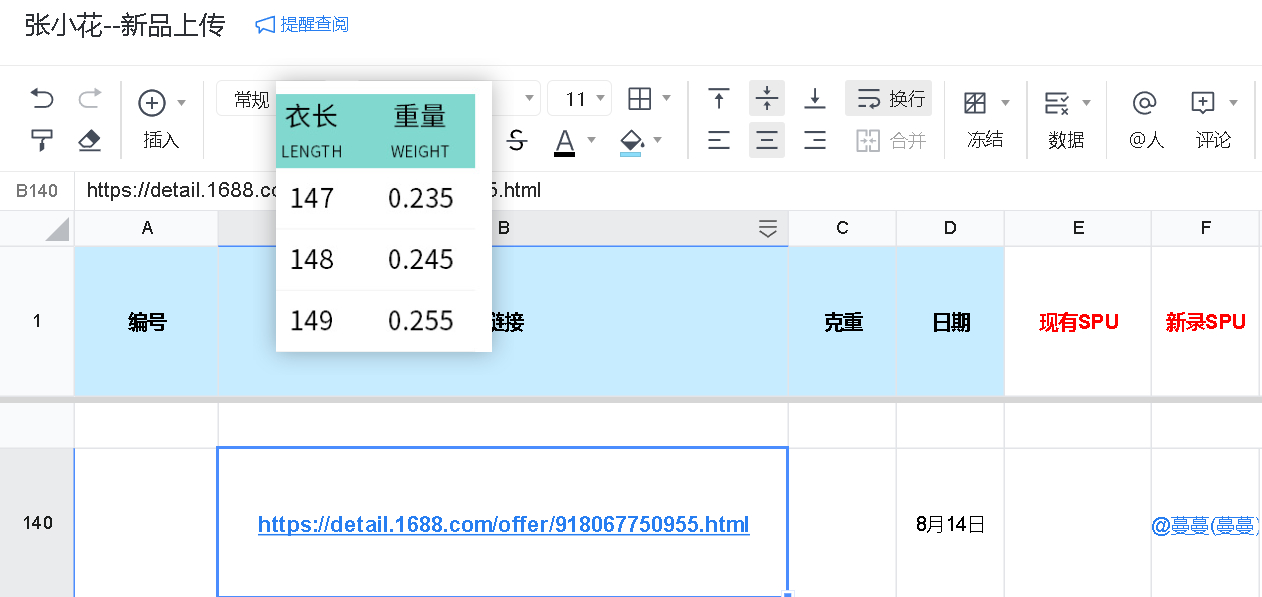Click the 提醒查阅 reminder button
This screenshot has width=1262, height=597.
[x=302, y=24]
